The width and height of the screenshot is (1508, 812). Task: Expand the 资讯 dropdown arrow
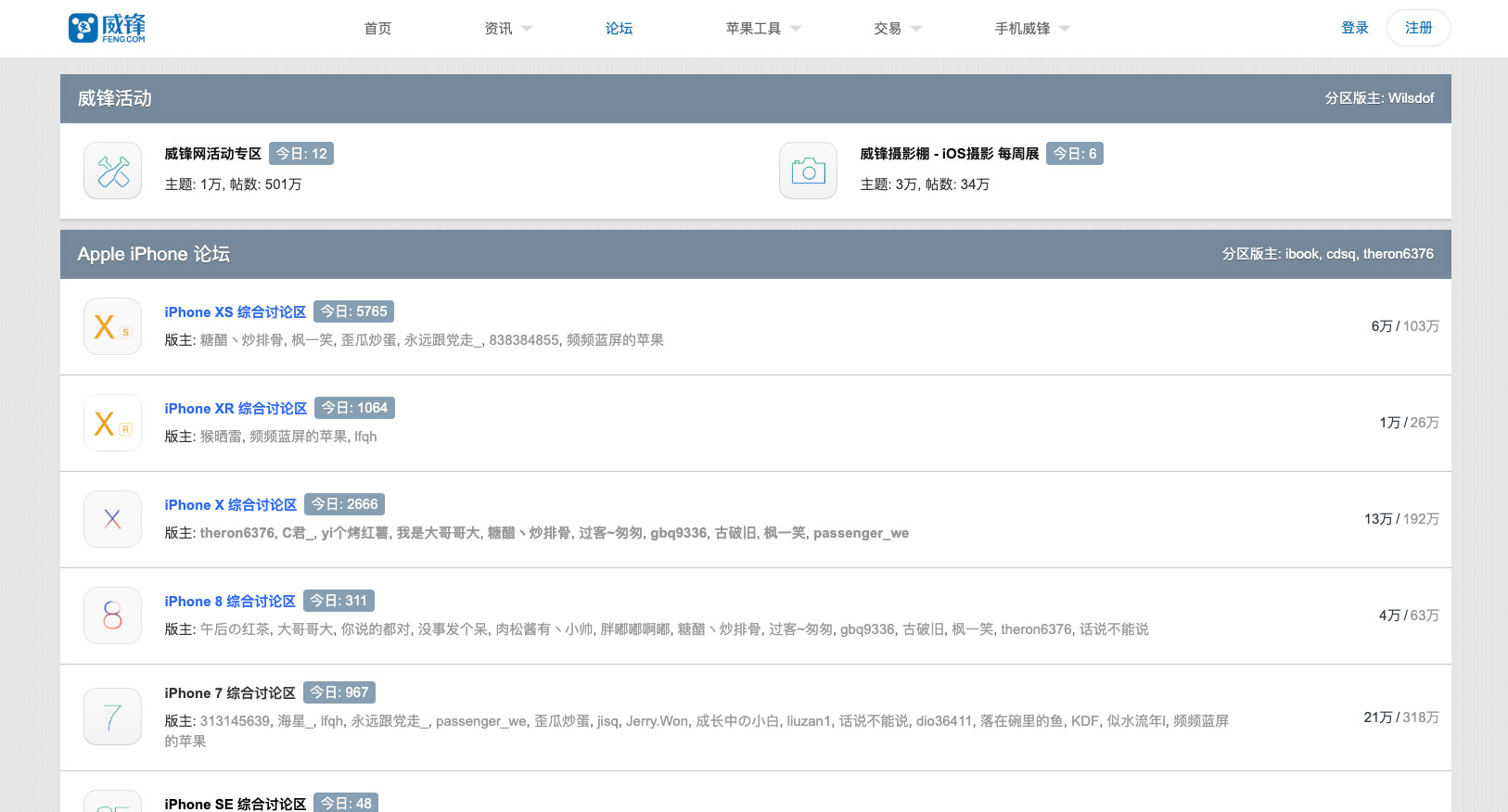[x=527, y=29]
